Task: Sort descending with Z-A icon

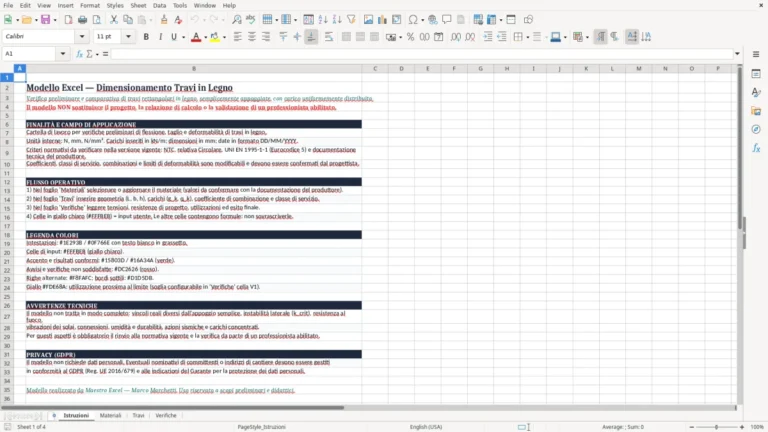Action: tap(337, 20)
